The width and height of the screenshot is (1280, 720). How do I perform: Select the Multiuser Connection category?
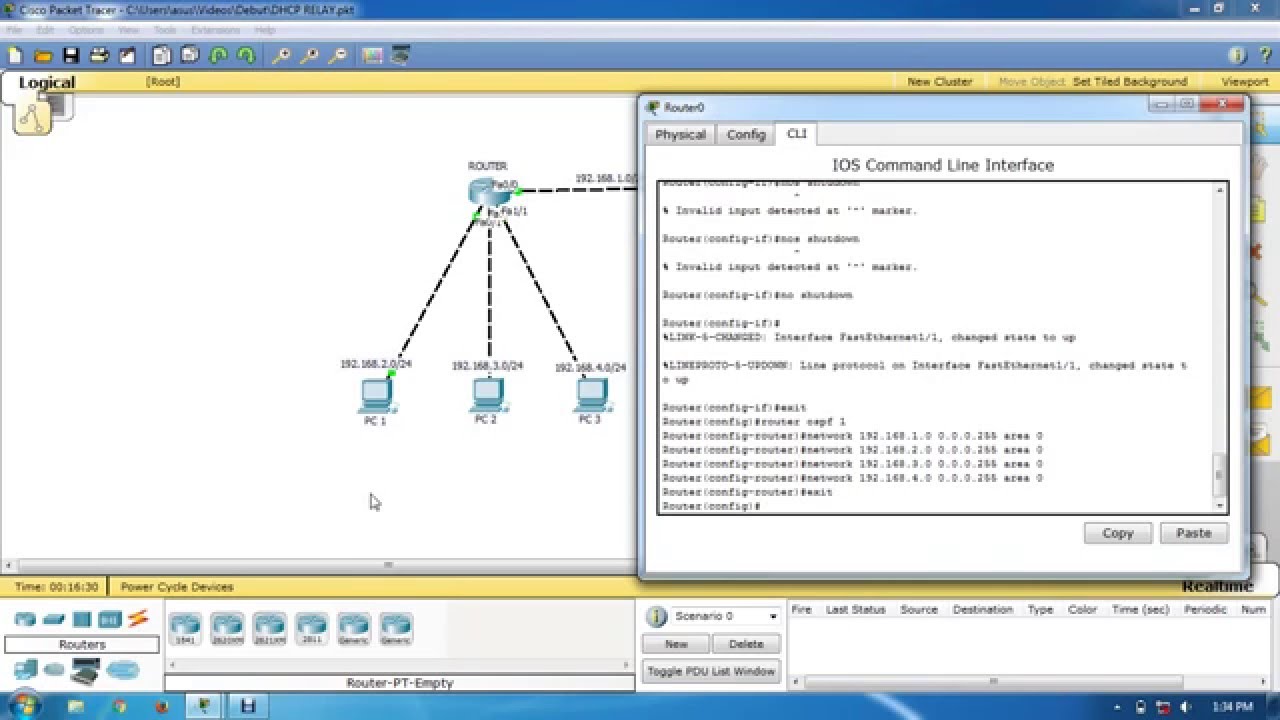123,669
